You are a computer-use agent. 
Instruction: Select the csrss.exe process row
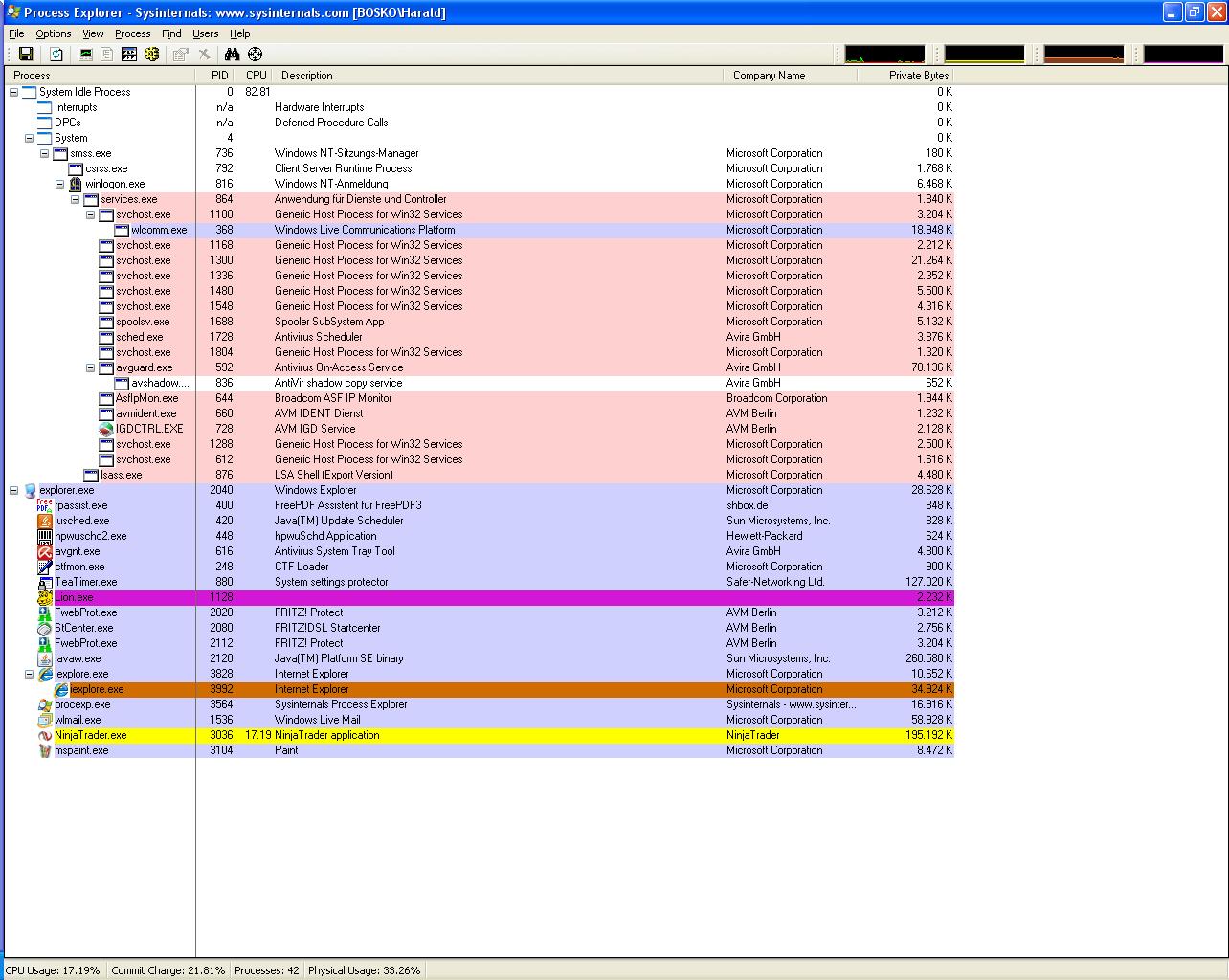coord(480,168)
